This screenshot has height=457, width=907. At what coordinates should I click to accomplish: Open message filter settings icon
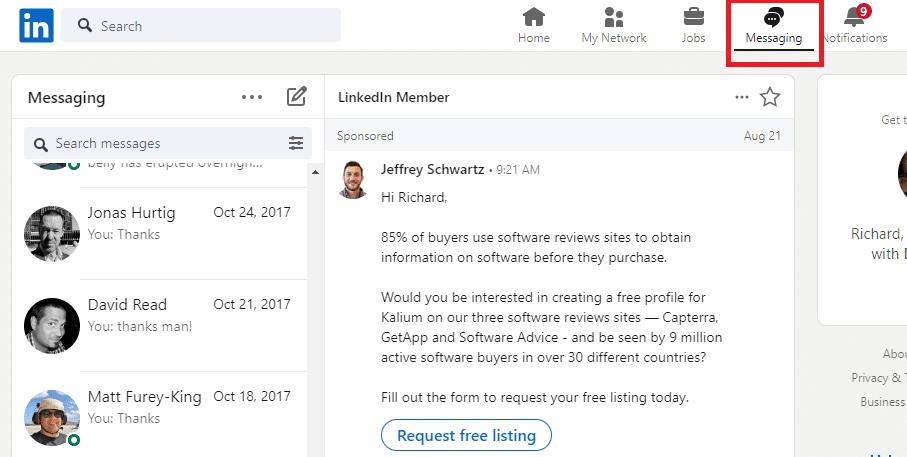tap(296, 143)
